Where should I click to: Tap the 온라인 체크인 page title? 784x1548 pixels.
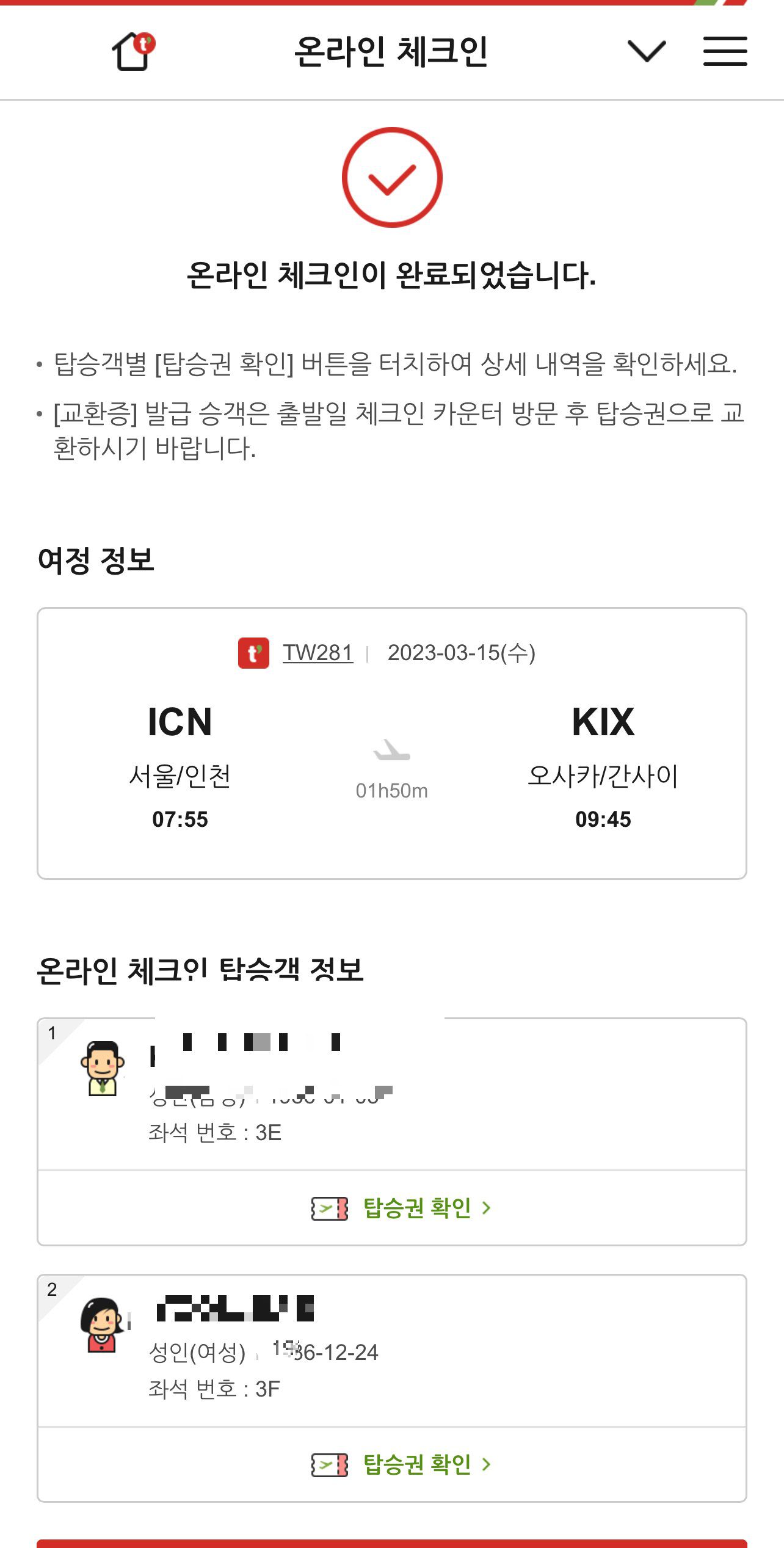point(391,51)
